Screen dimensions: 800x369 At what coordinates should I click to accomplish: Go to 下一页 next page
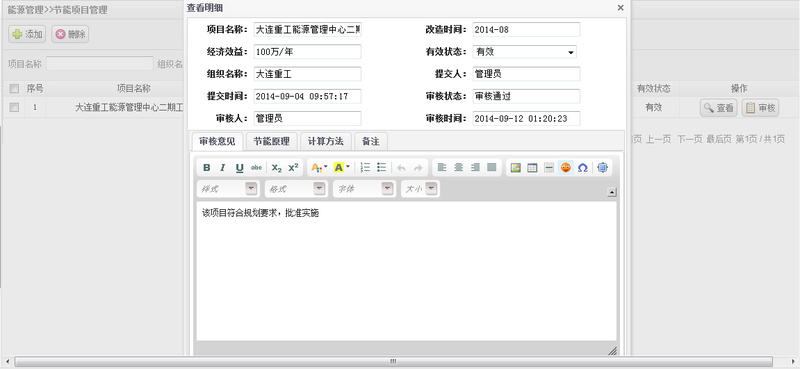pyautogui.click(x=689, y=139)
